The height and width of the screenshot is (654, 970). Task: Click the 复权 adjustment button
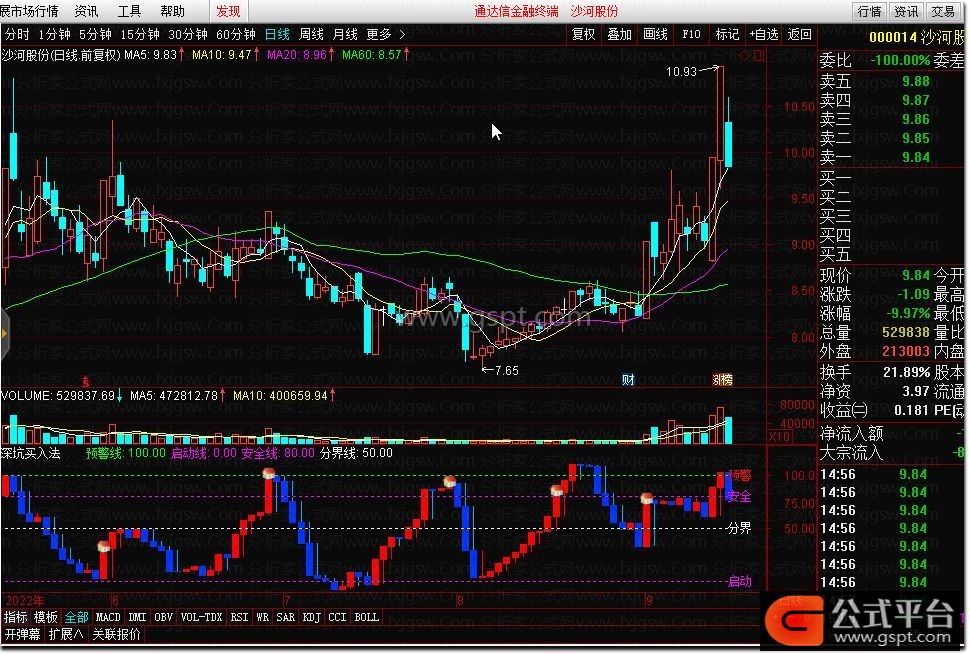584,35
